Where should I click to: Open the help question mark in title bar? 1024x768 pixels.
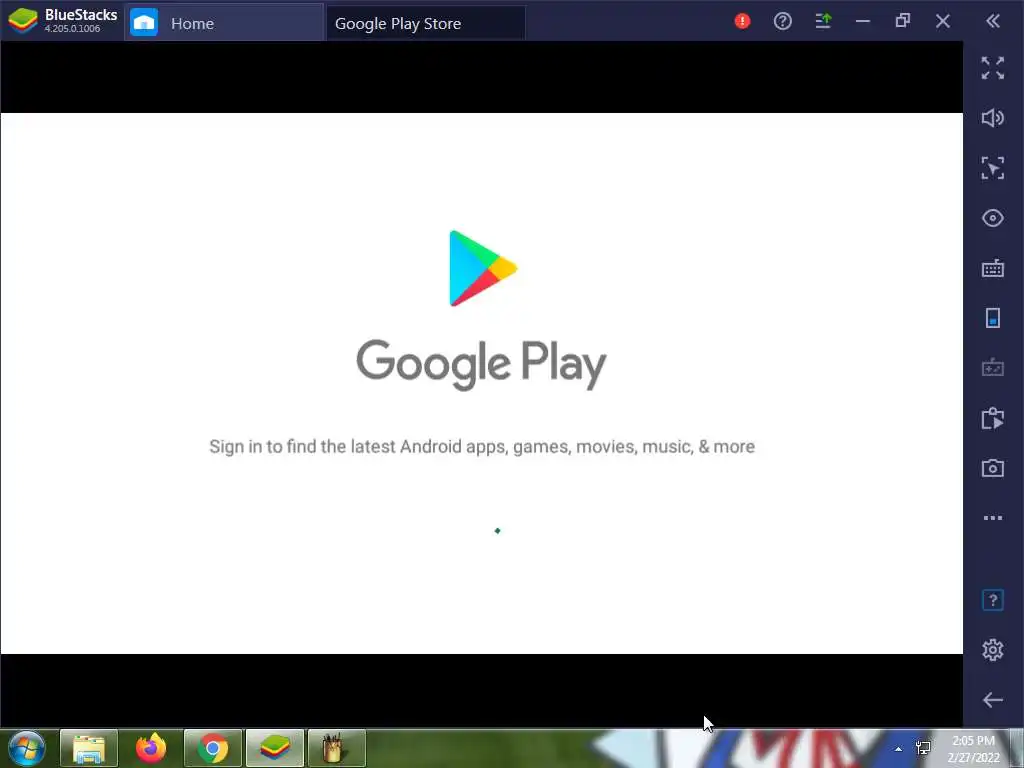point(782,21)
